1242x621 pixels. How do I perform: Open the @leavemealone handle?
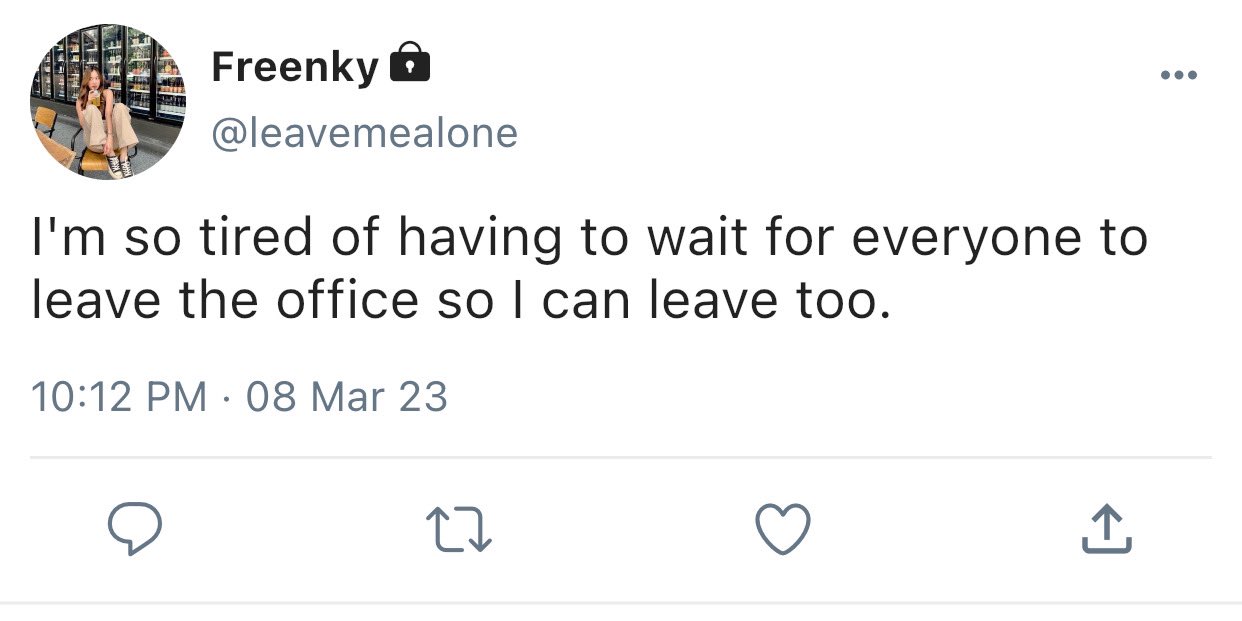point(364,133)
